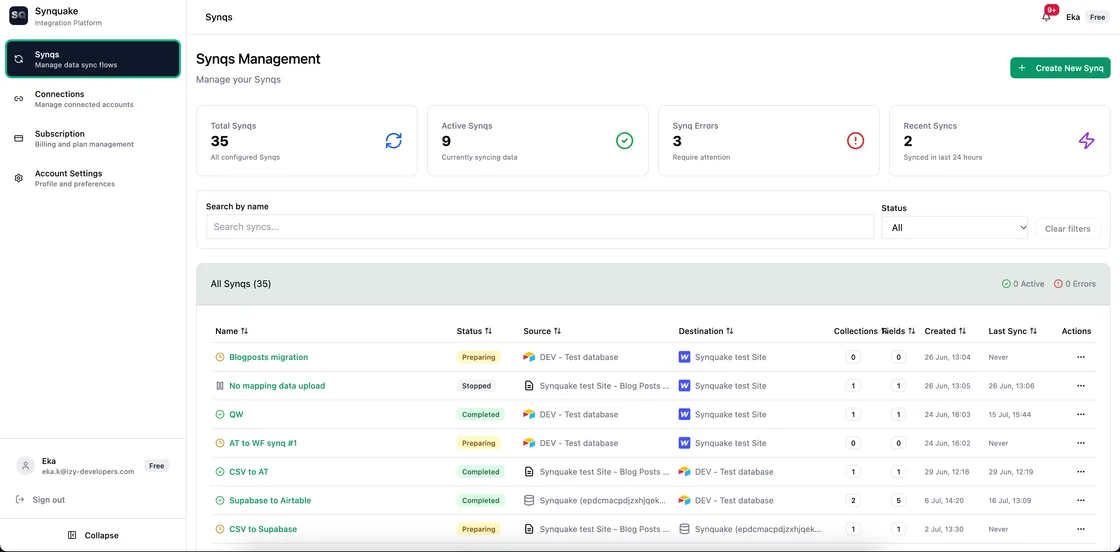
Task: Click the Stopped status badge
Action: 476,386
